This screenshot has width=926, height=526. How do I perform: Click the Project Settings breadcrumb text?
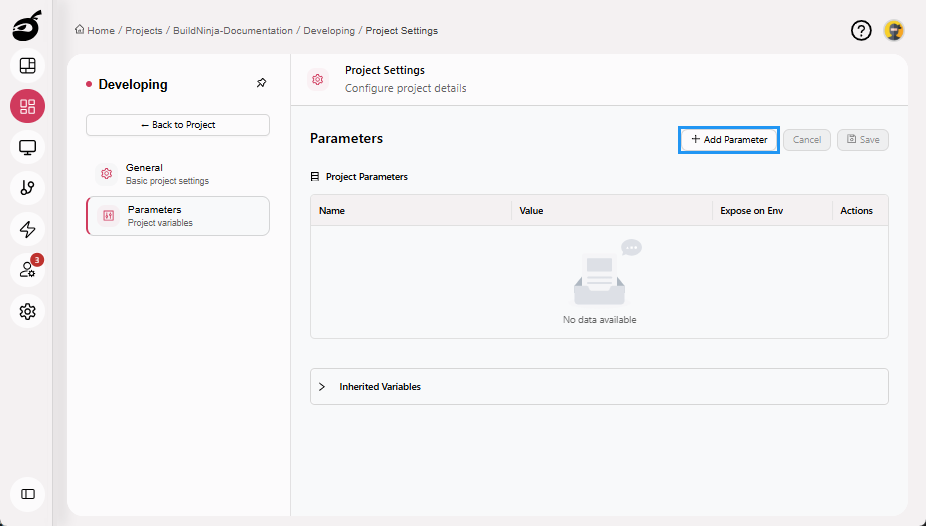coord(402,31)
